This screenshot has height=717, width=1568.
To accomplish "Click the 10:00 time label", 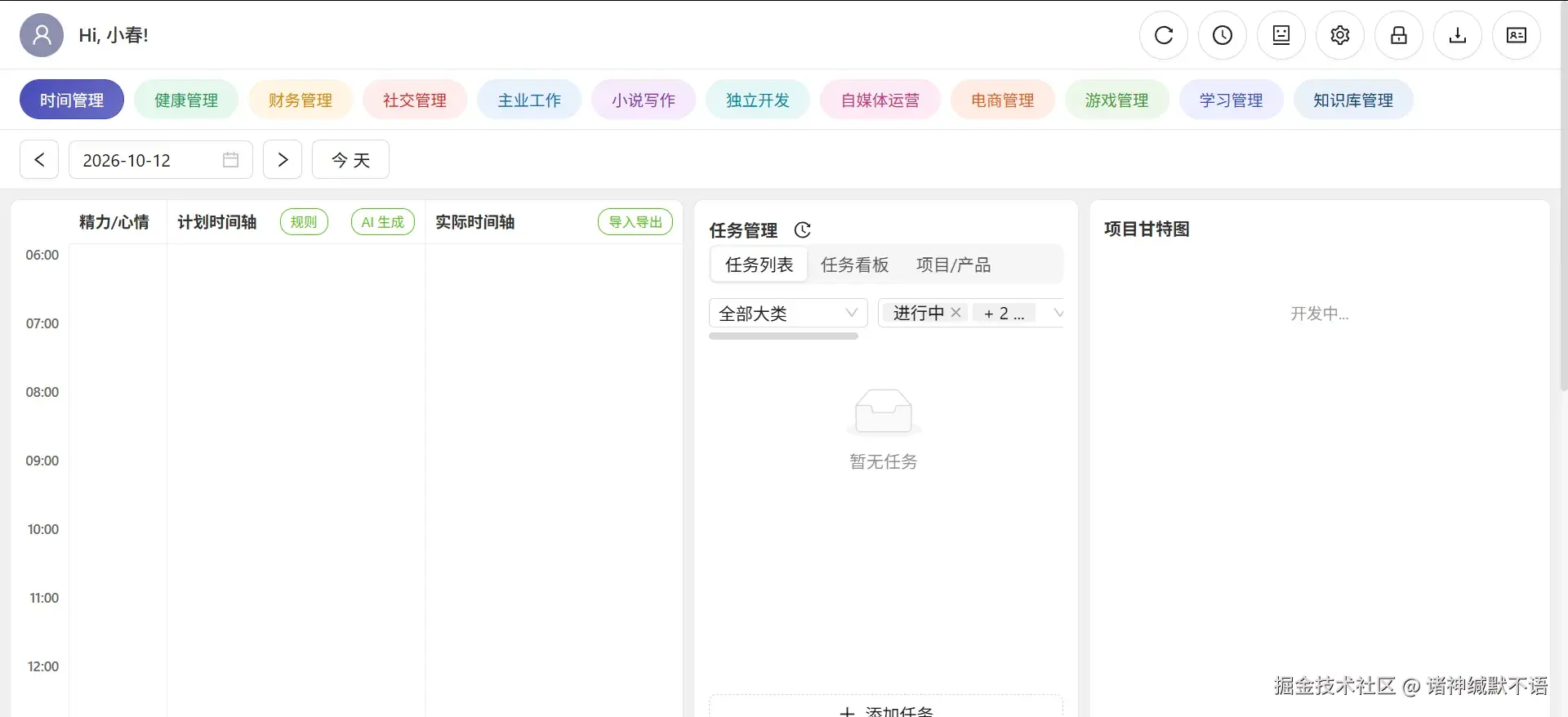I will [x=43, y=529].
